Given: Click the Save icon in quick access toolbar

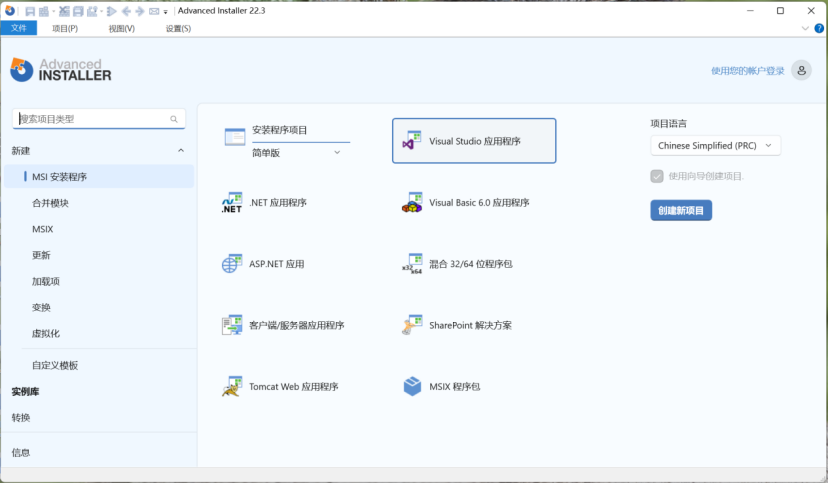Looking at the screenshot, I should pyautogui.click(x=30, y=11).
